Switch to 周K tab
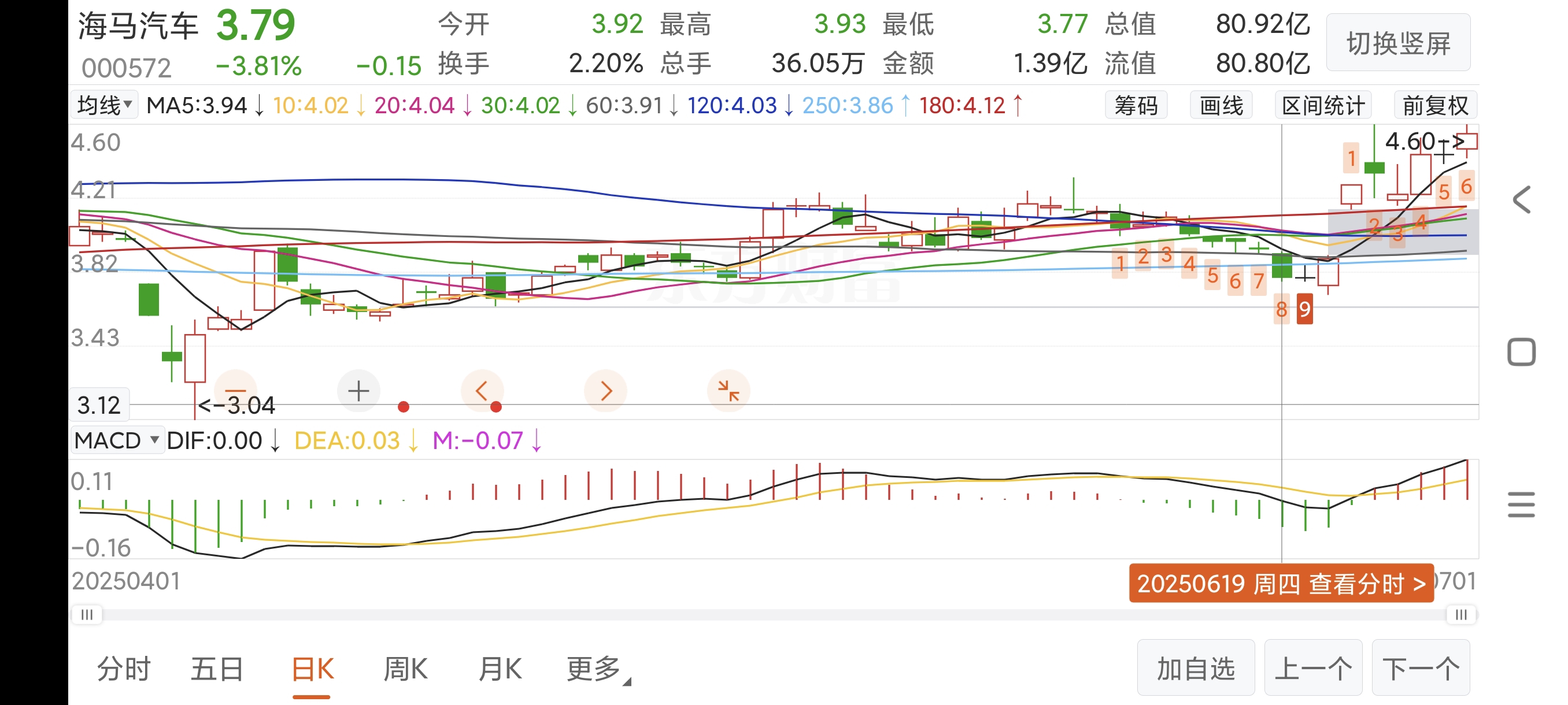 405,669
